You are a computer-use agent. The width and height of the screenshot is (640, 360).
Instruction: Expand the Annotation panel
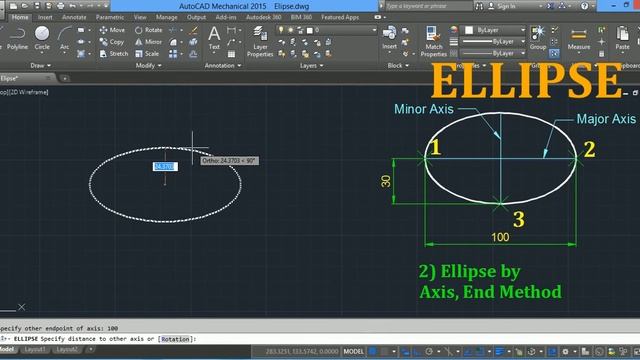point(223,65)
